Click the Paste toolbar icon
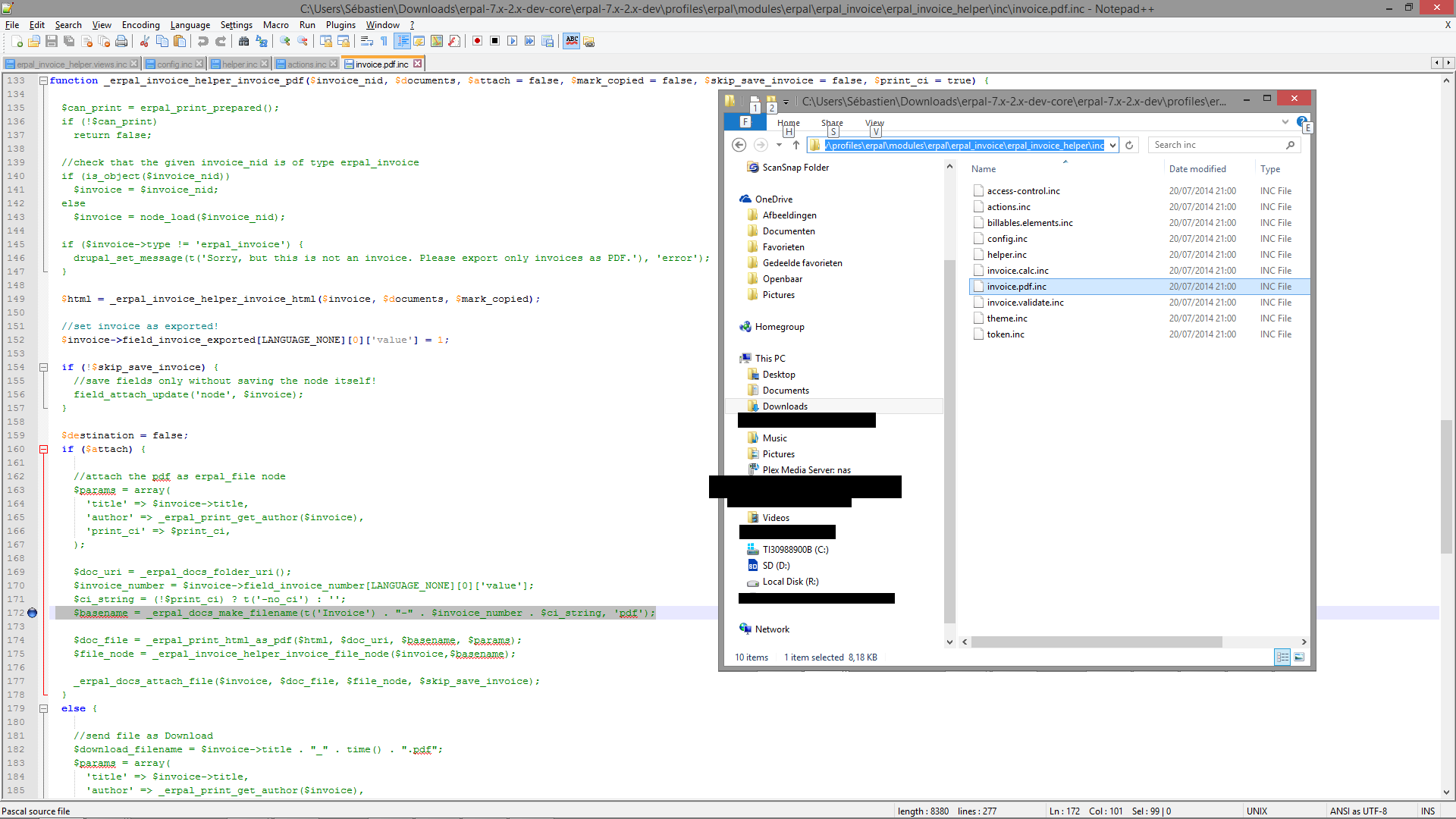1456x819 pixels. pos(179,41)
